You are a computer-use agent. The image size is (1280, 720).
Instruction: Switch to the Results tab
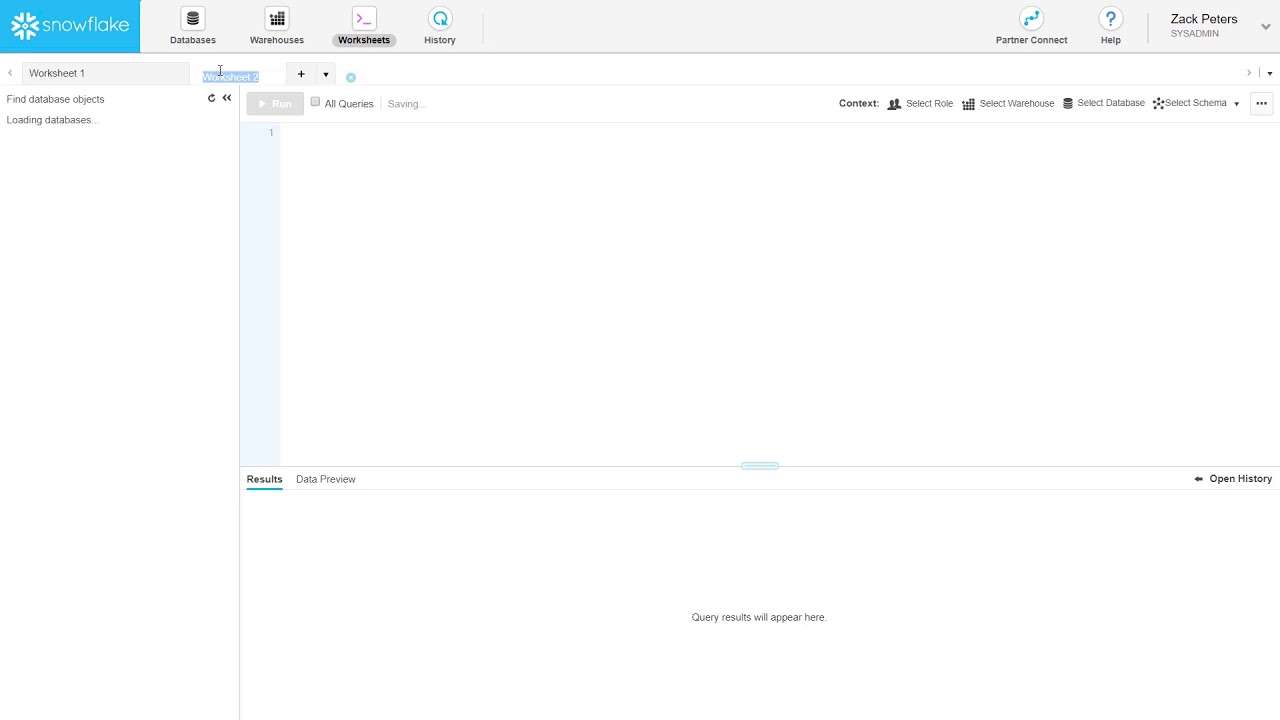[264, 479]
